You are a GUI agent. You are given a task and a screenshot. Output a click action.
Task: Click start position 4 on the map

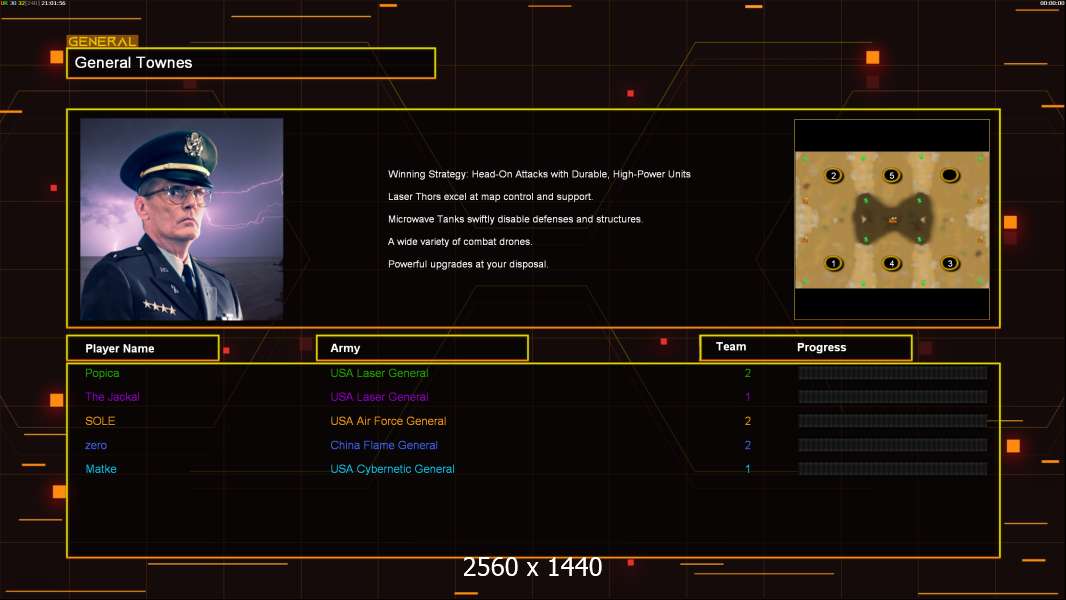[891, 264]
